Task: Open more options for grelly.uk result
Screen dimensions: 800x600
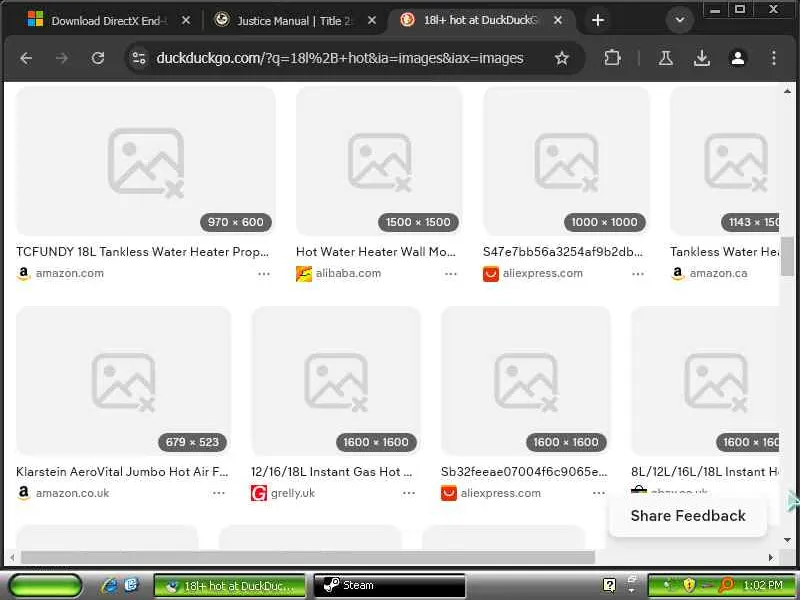Action: (409, 493)
